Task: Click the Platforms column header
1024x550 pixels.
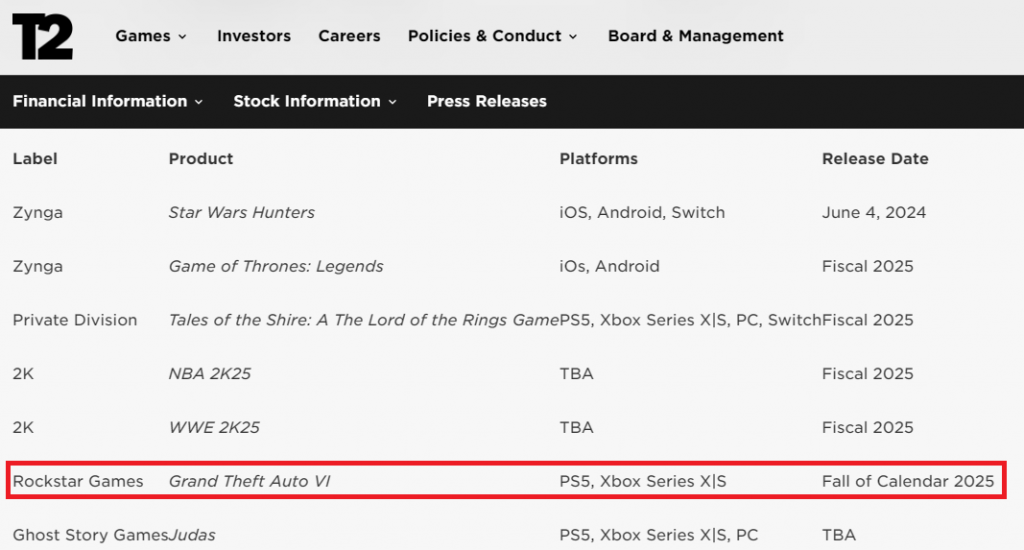Action: click(598, 158)
